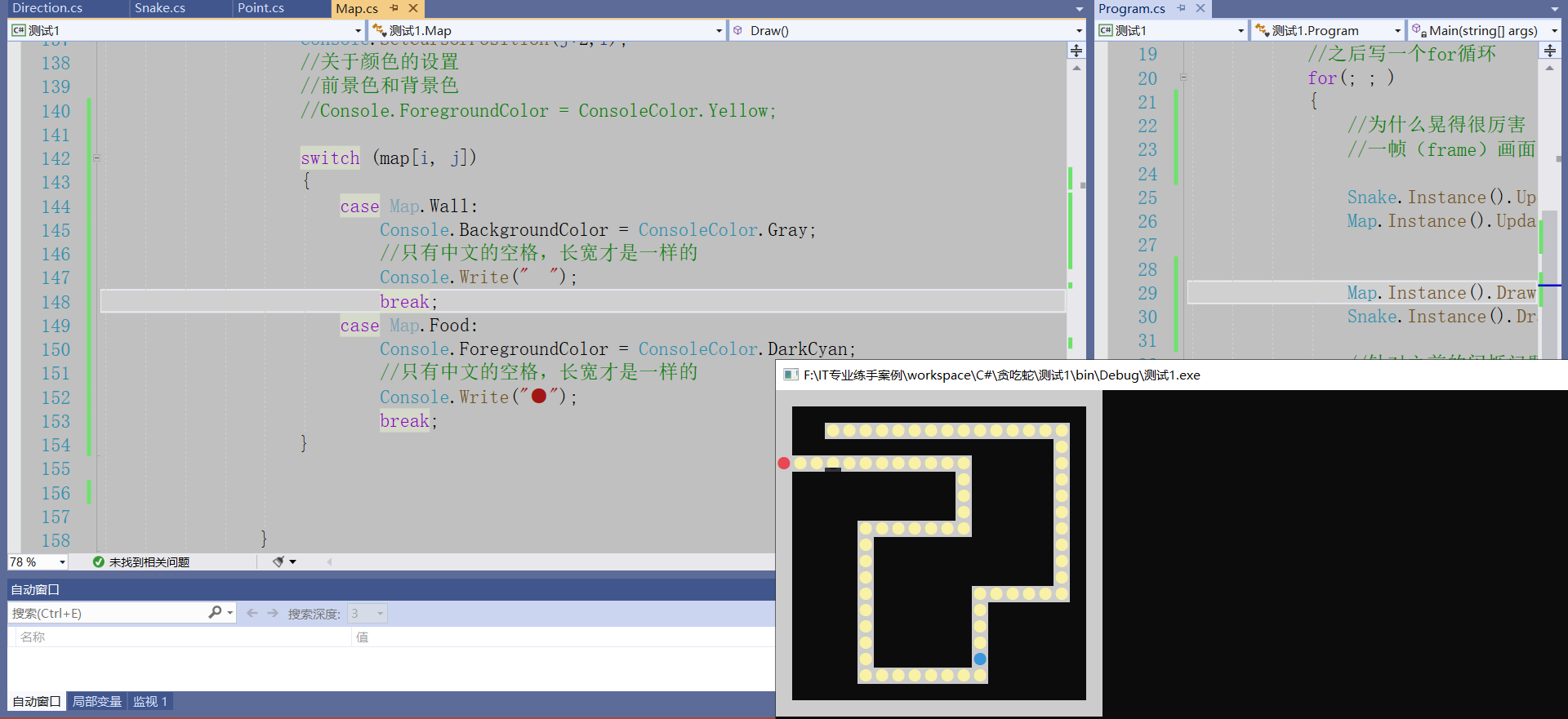The image size is (1568, 719).
Task: Activate the Program.cs tab
Action: click(1131, 9)
